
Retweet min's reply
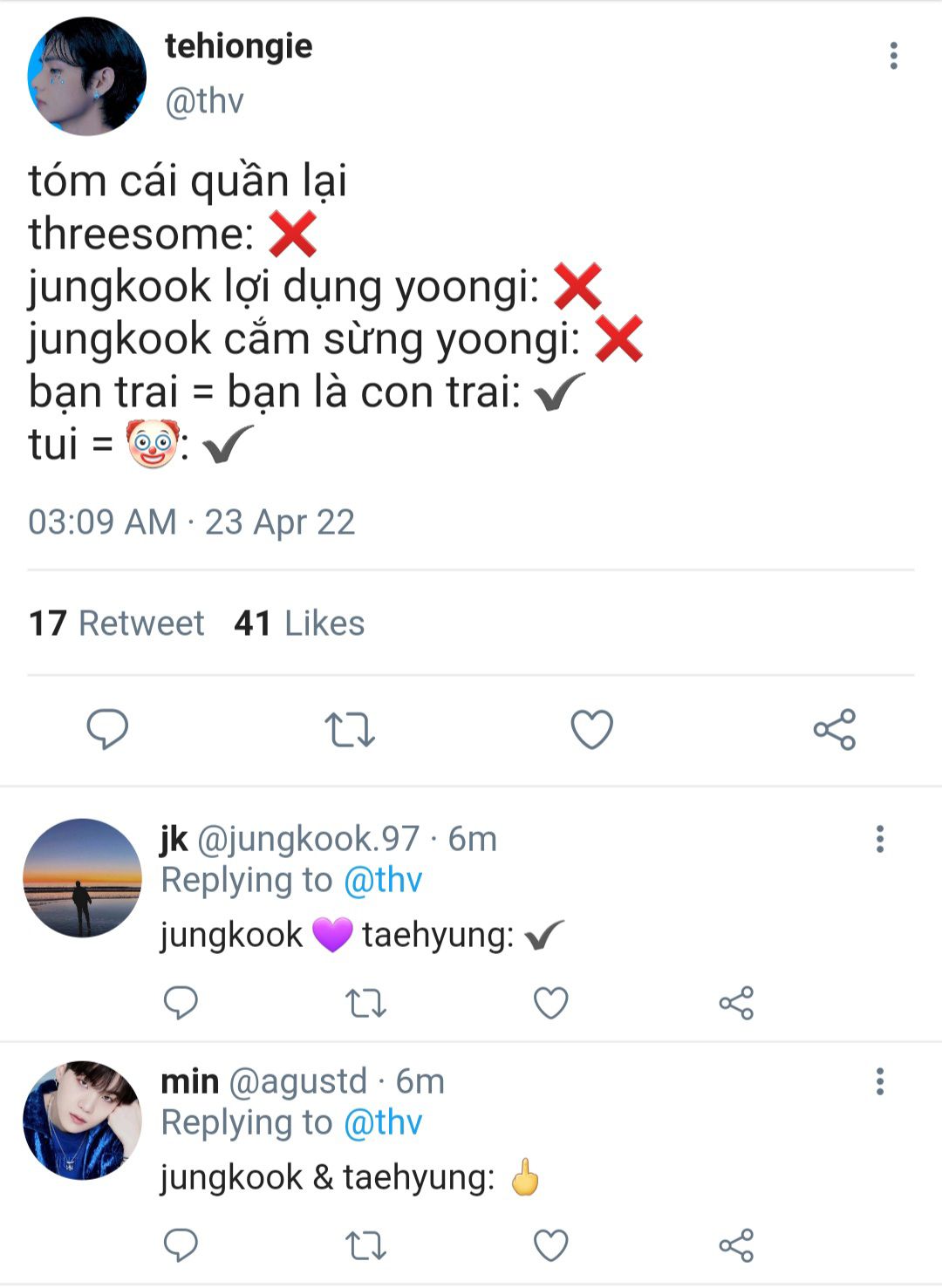pyautogui.click(x=366, y=1245)
